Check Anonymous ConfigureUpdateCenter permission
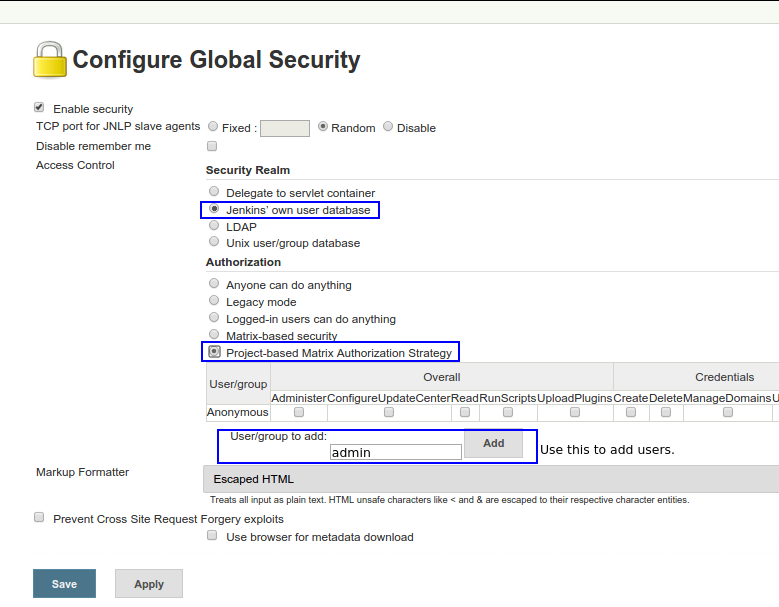Viewport: 779px width, 607px height. (x=389, y=412)
